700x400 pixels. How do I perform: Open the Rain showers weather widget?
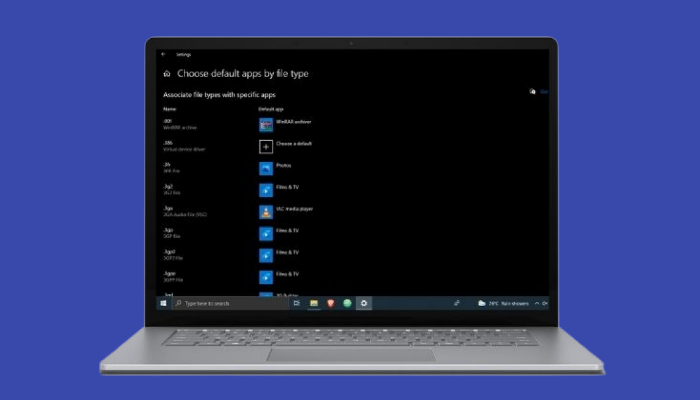503,303
